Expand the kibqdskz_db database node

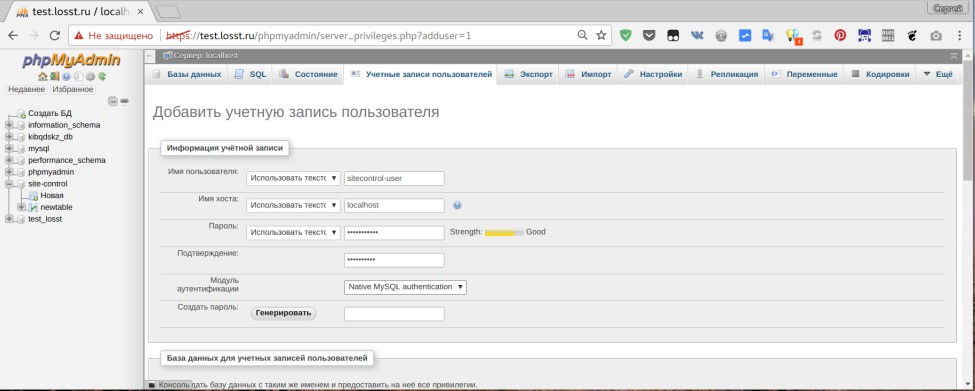(9, 137)
